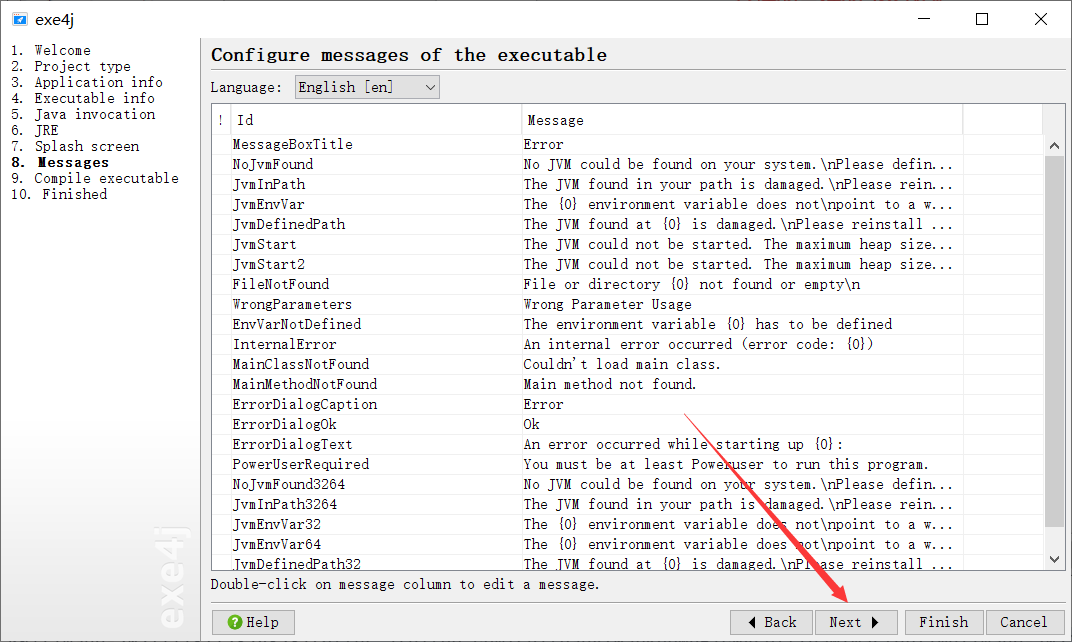The height and width of the screenshot is (642, 1072).
Task: Click the exe4j title bar icon
Action: pyautogui.click(x=19, y=19)
